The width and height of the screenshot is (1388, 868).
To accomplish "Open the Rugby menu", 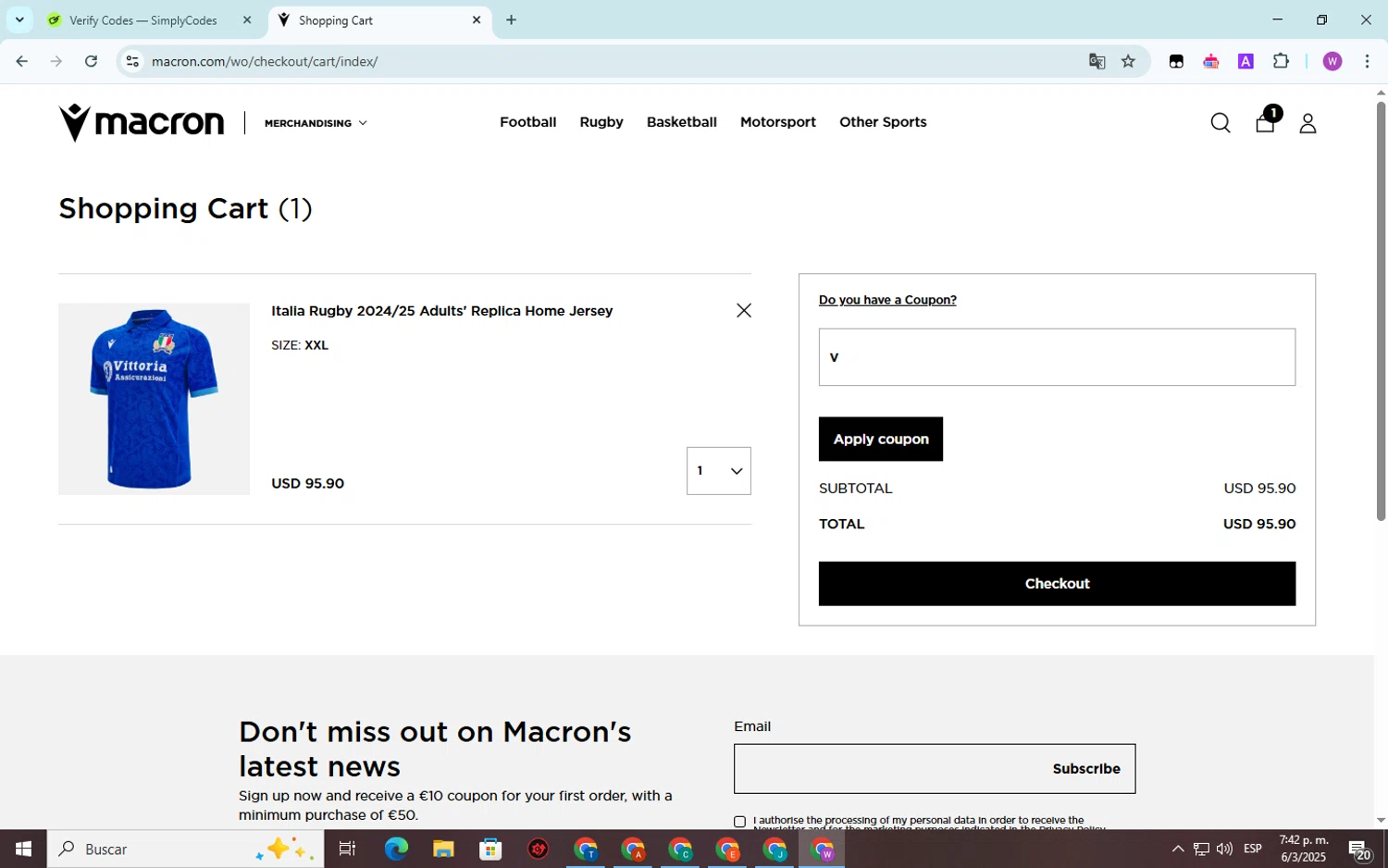I will pos(601,122).
